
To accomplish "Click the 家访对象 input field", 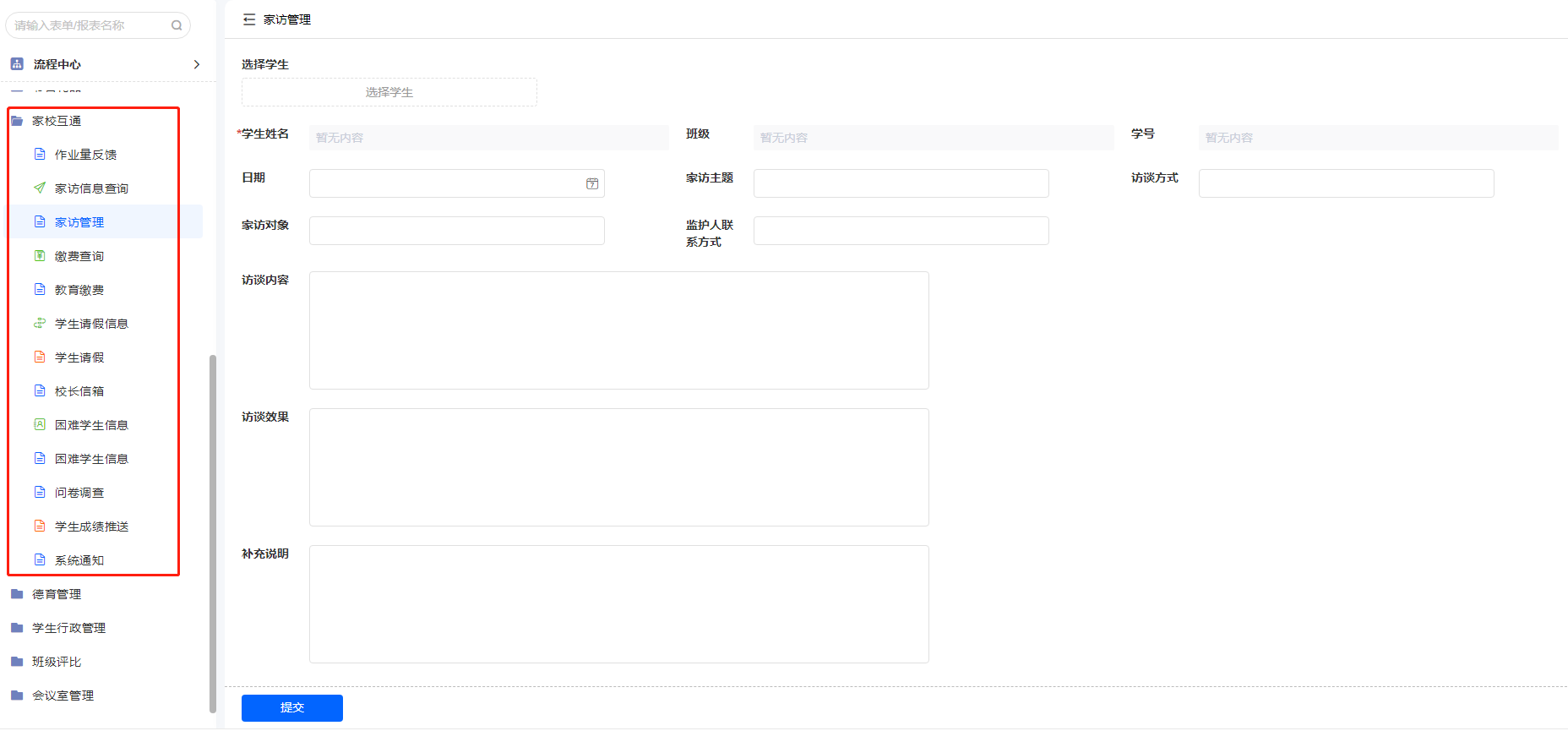I will (x=457, y=231).
